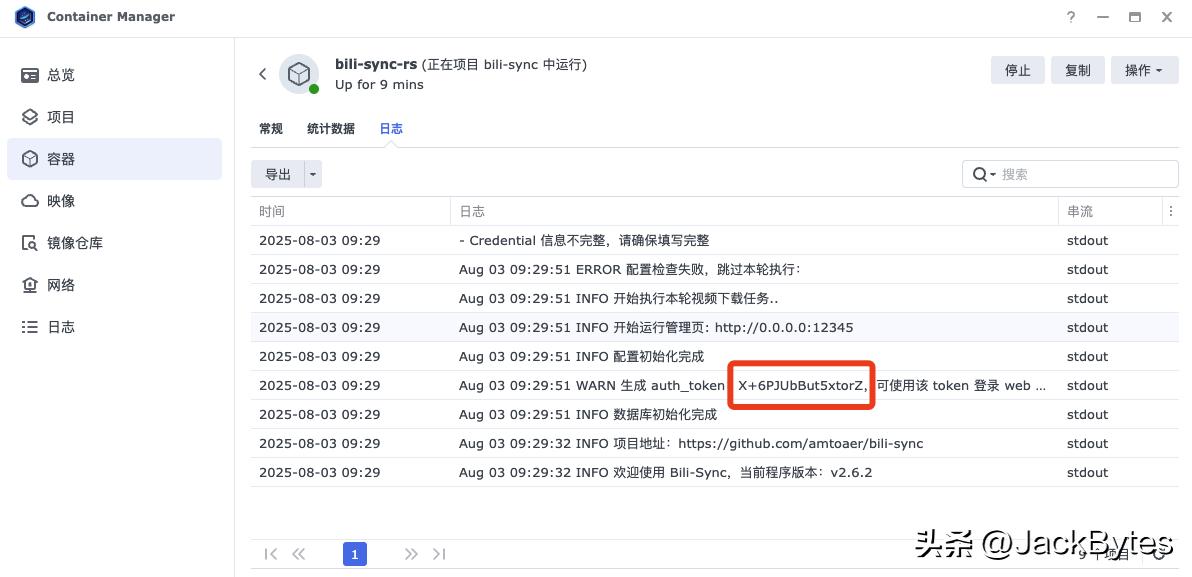Viewport: 1192px width, 577px height.
Task: Click the 导出 export button
Action: 277,174
